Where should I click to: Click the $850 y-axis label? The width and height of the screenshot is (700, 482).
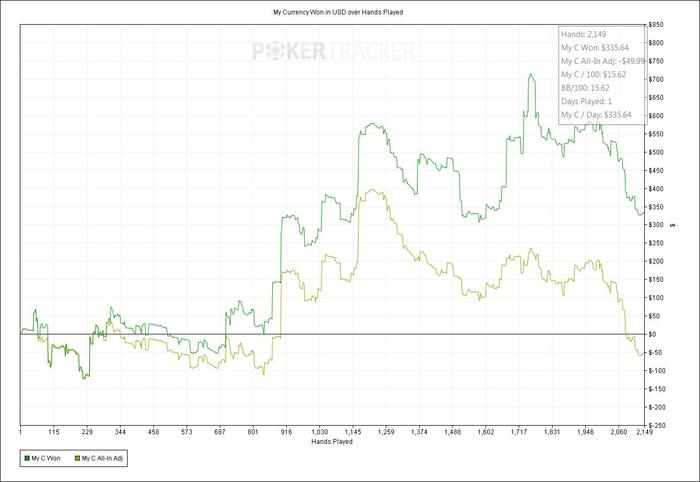656,25
